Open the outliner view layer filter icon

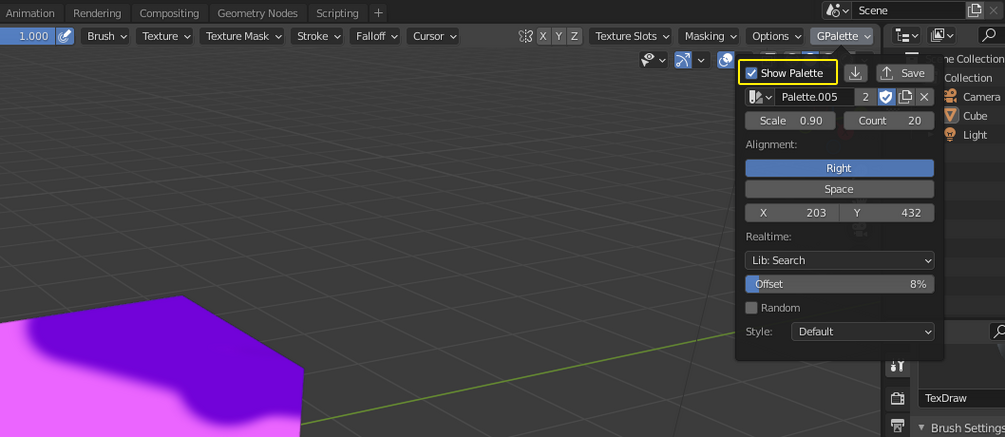pos(941,37)
